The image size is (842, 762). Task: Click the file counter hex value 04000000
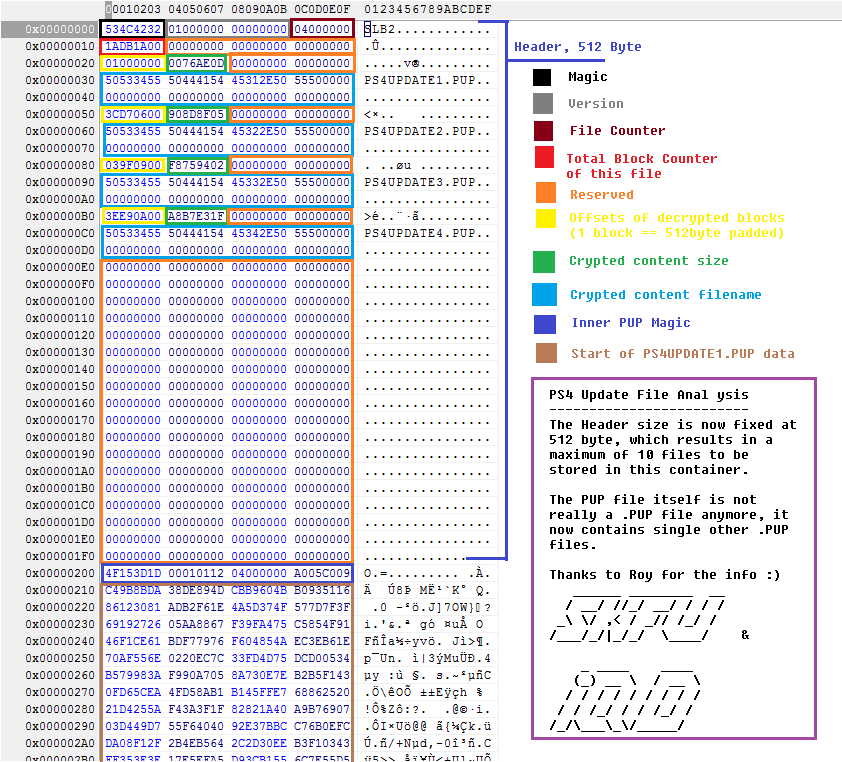[322, 29]
